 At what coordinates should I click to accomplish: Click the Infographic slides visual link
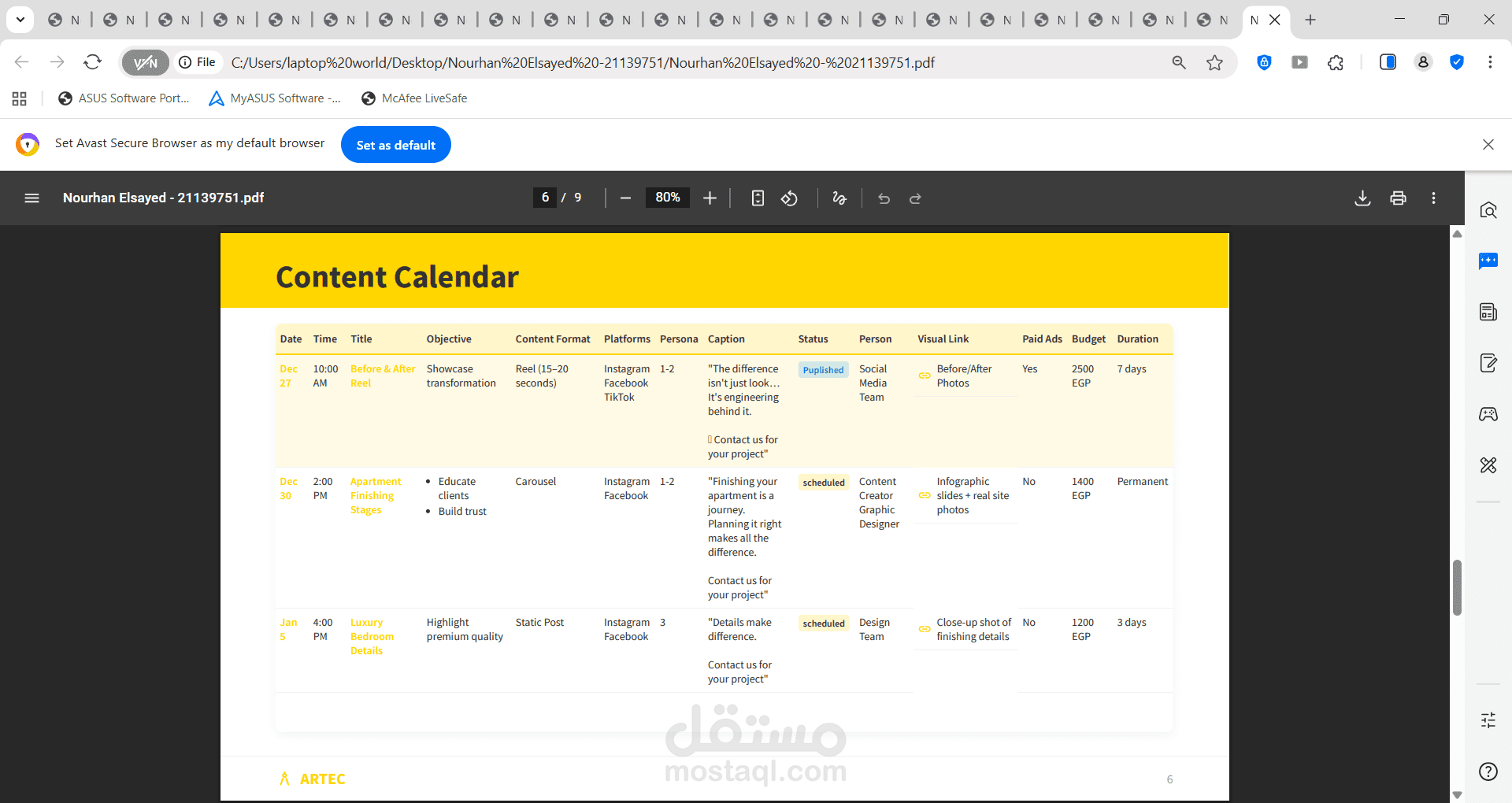point(964,496)
